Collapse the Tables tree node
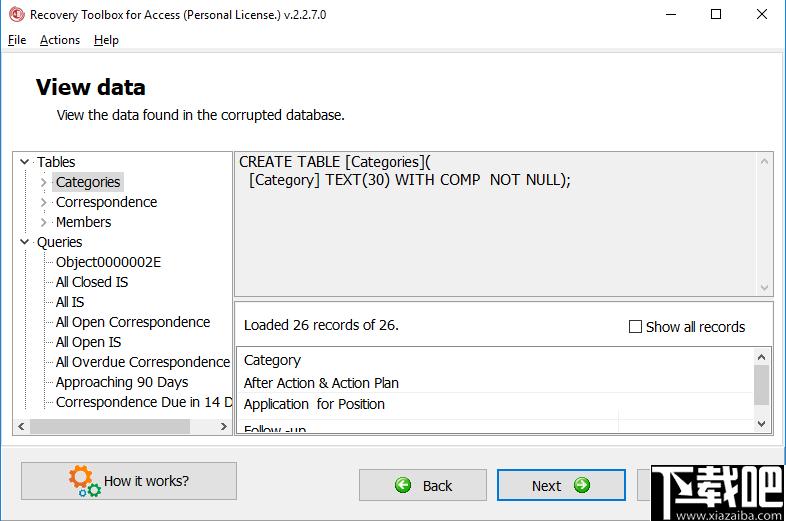Viewport: 786px width, 521px height. (x=24, y=162)
